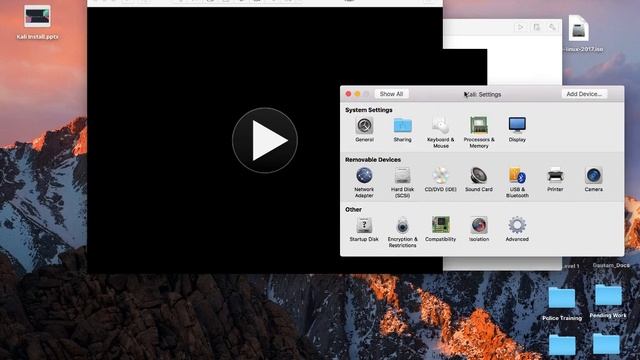Play the video in the black window
The width and height of the screenshot is (640, 360).
pyautogui.click(x=265, y=140)
